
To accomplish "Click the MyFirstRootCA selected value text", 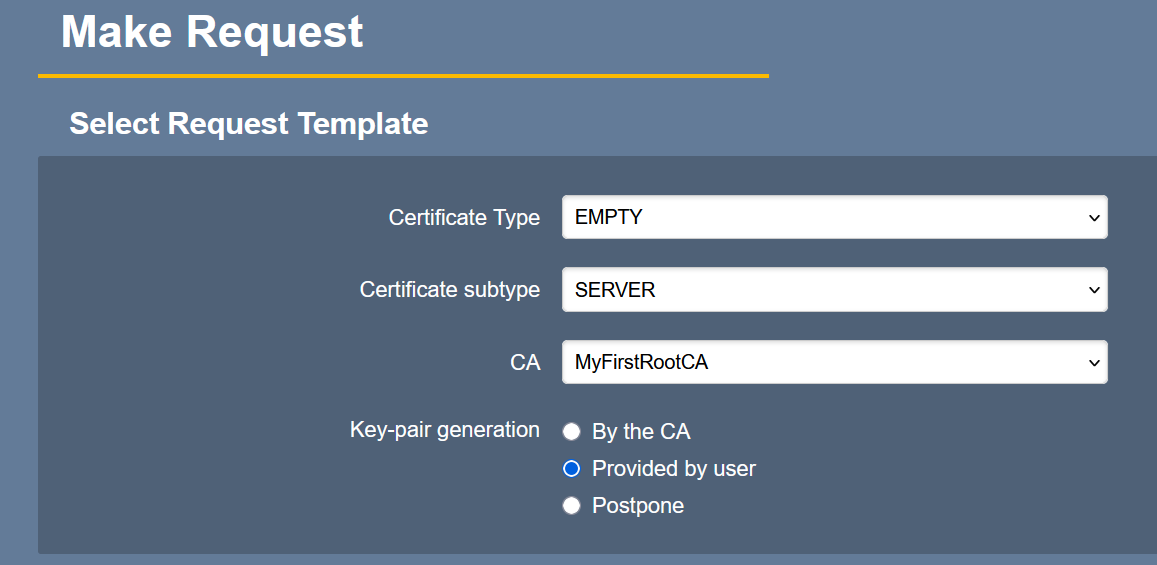I will [641, 363].
